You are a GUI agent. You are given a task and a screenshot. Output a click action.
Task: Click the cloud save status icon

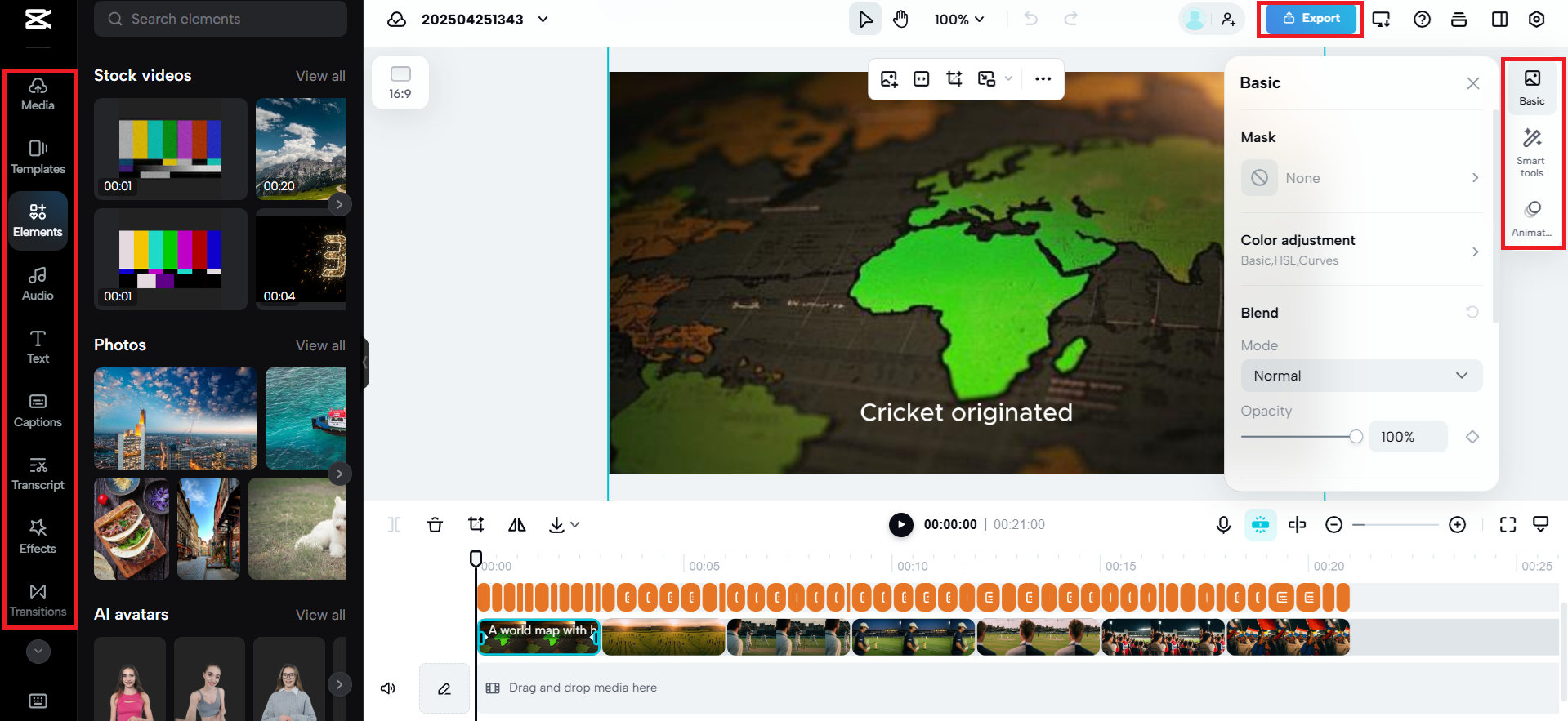click(397, 19)
